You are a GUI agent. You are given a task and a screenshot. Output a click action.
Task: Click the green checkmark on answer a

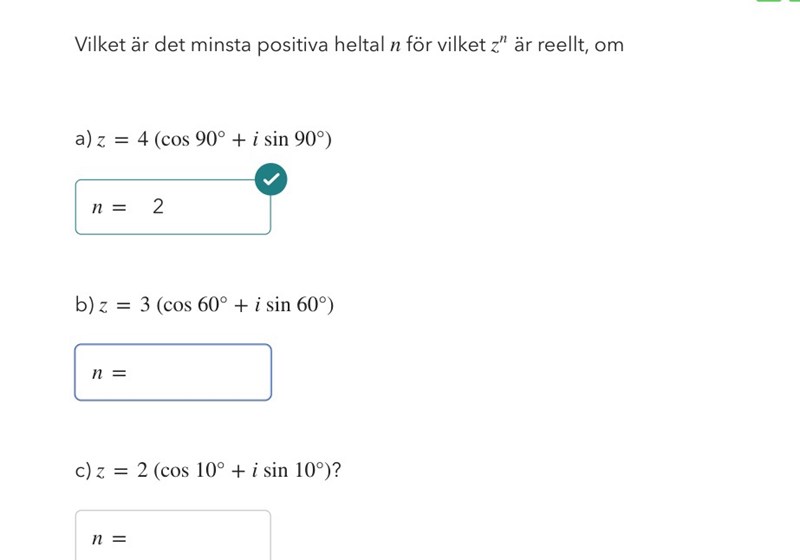click(271, 180)
